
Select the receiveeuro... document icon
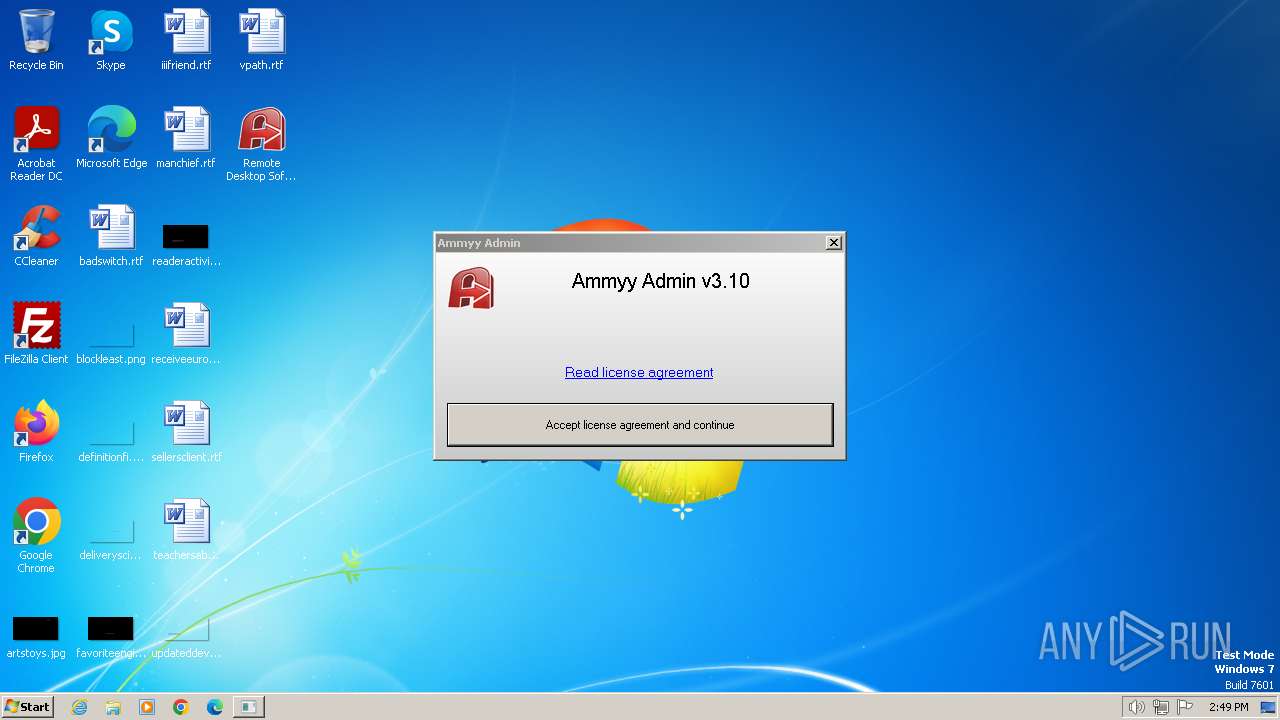coord(186,335)
